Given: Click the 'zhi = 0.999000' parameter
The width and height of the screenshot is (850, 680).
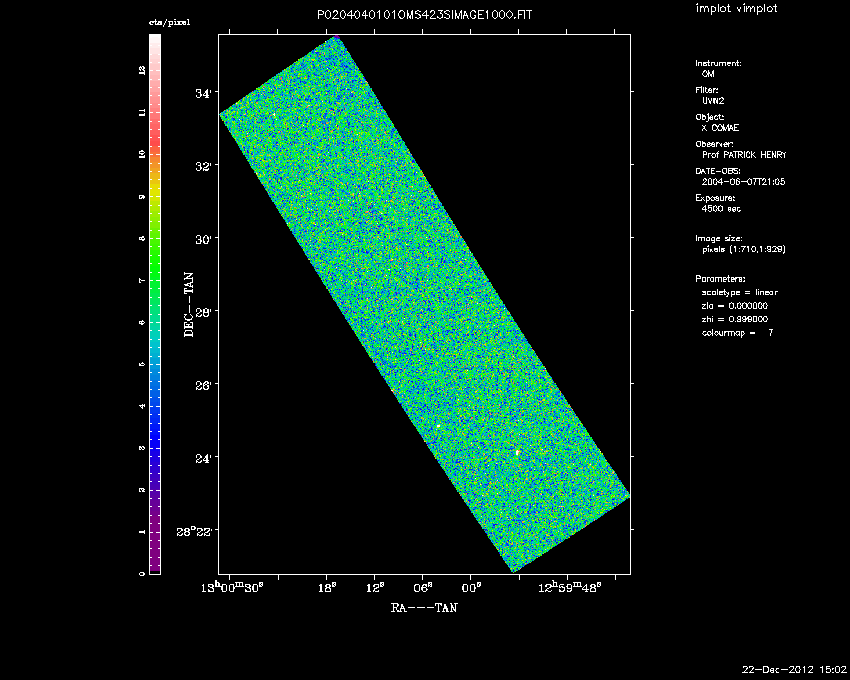Looking at the screenshot, I should point(735,319).
